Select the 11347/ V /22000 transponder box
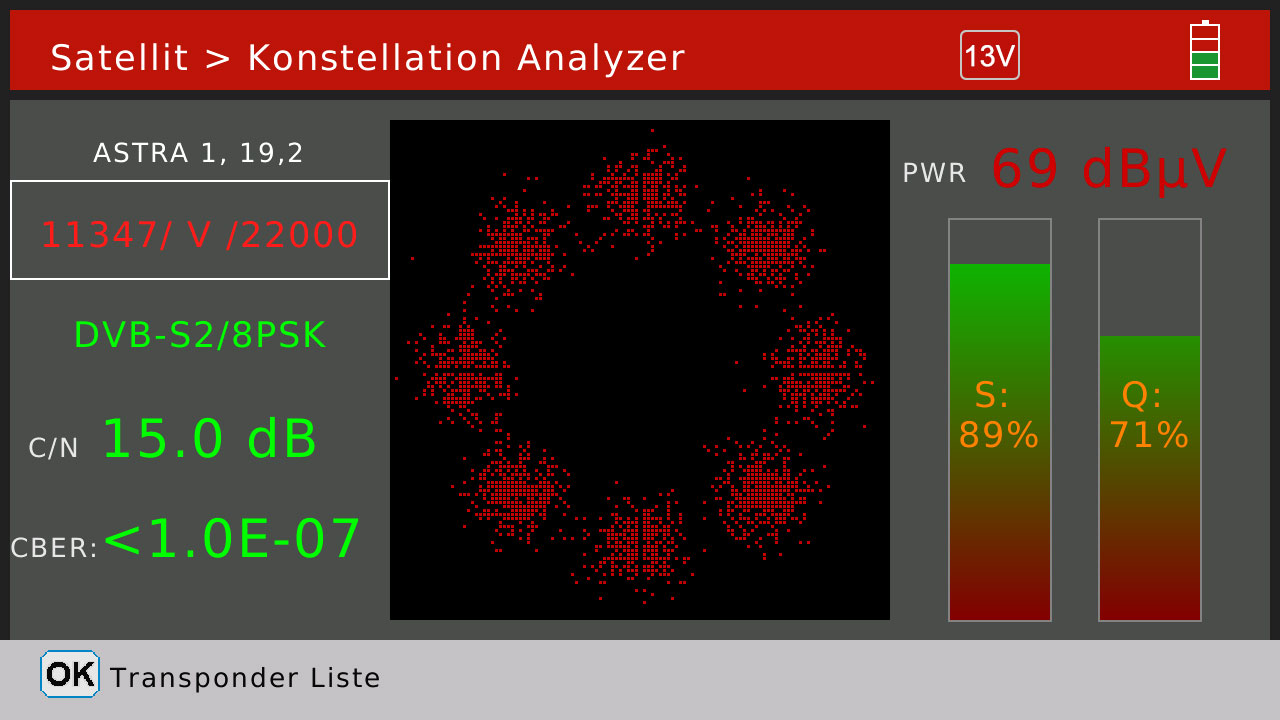The image size is (1280, 720). coord(200,231)
